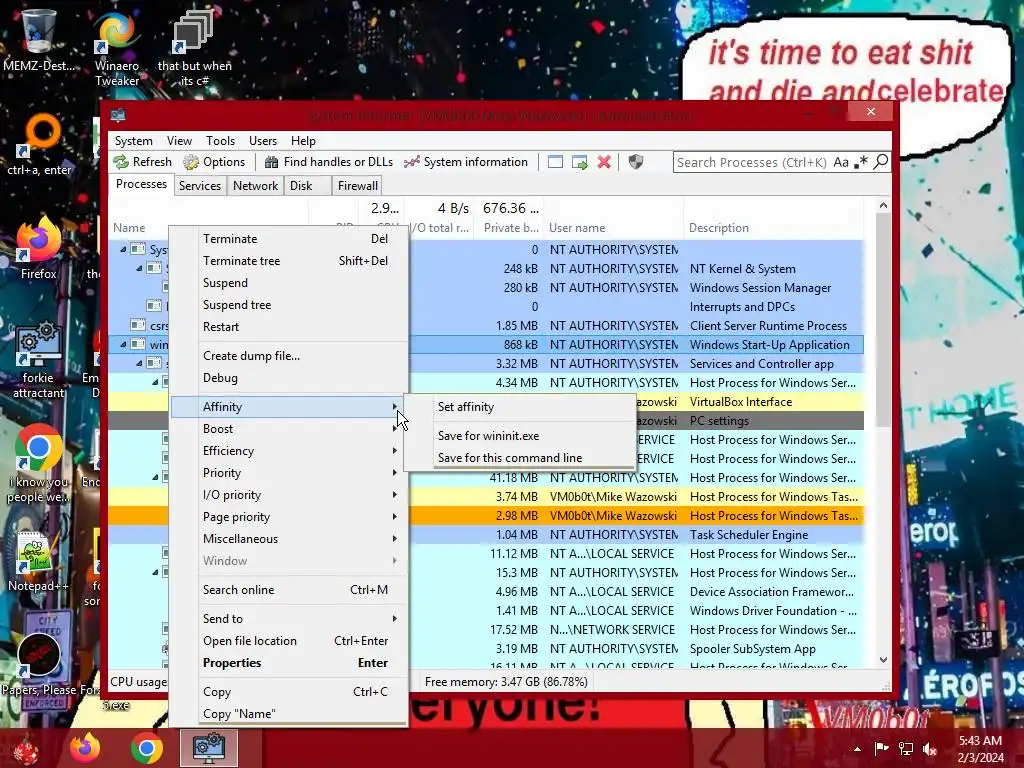Click the shield toolbar icon

[x=636, y=162]
